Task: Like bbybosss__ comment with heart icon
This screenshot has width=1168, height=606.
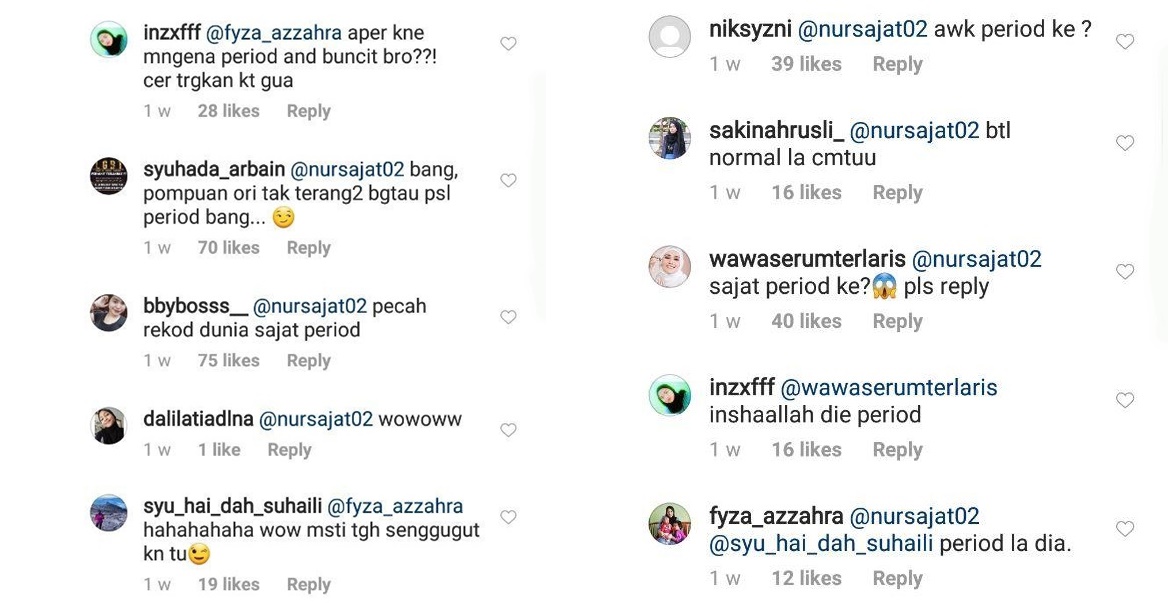Action: pos(508,317)
